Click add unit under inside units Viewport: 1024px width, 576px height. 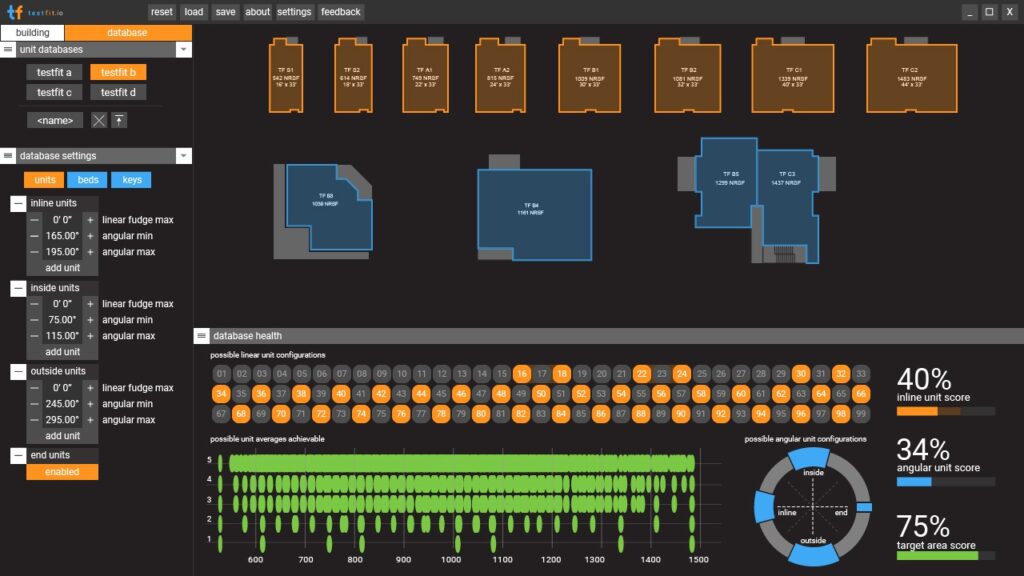62,351
